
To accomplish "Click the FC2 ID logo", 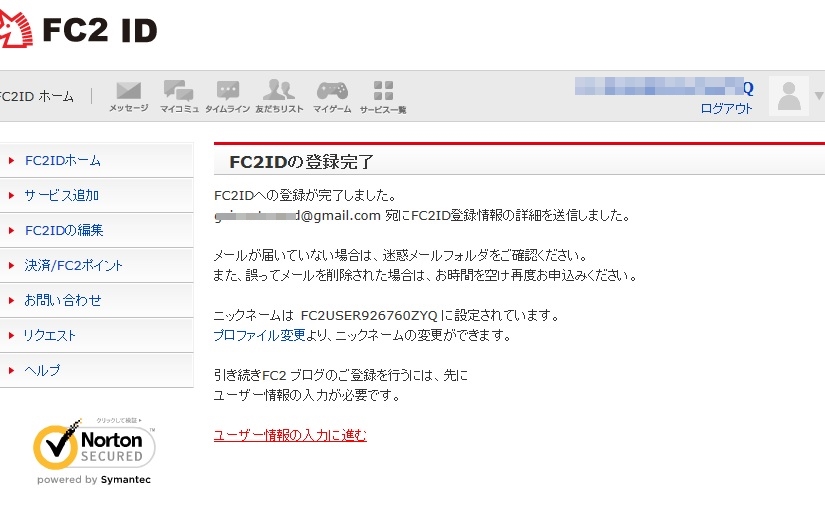I will 79,29.
